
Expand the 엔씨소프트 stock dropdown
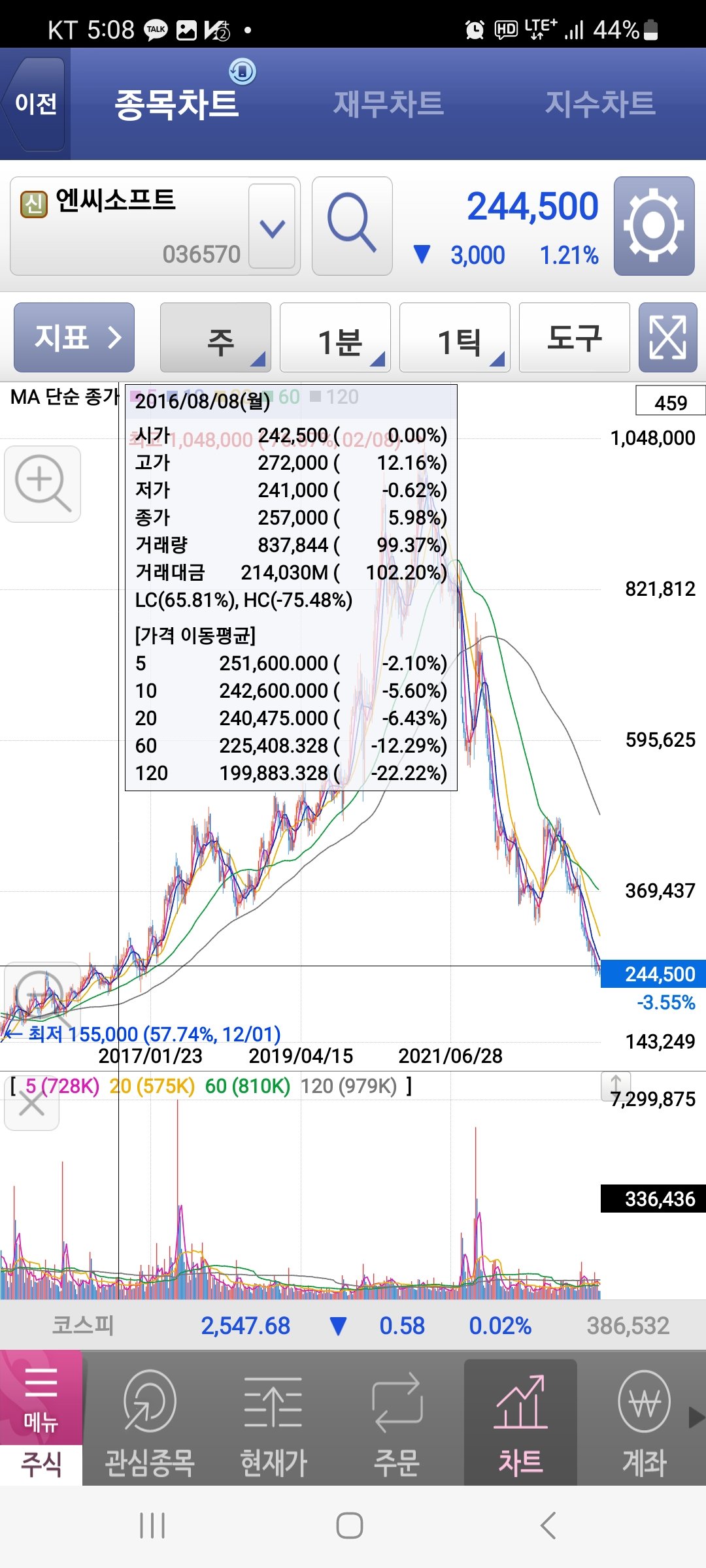(x=272, y=227)
